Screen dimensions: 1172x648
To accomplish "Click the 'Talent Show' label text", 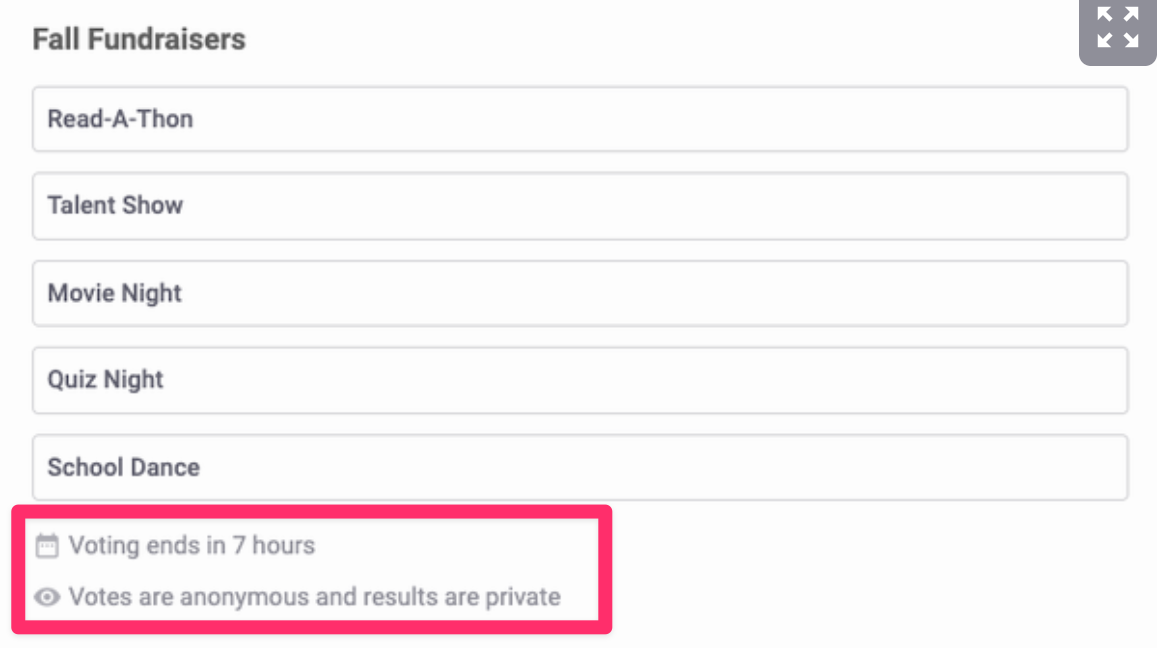I will (x=115, y=206).
